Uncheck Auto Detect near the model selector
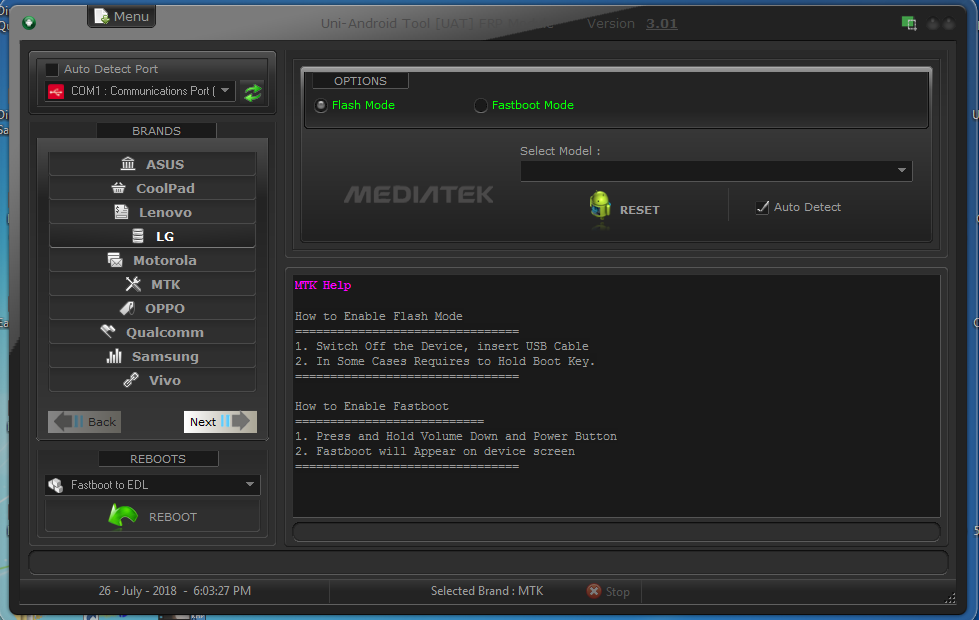The height and width of the screenshot is (620, 979). click(x=763, y=207)
